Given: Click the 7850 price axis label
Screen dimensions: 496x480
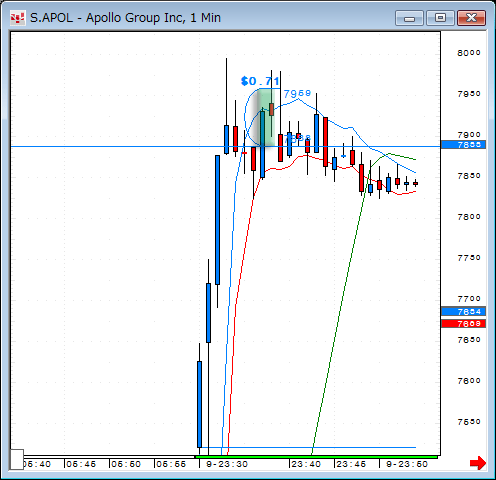Looking at the screenshot, I should pyautogui.click(x=469, y=176).
